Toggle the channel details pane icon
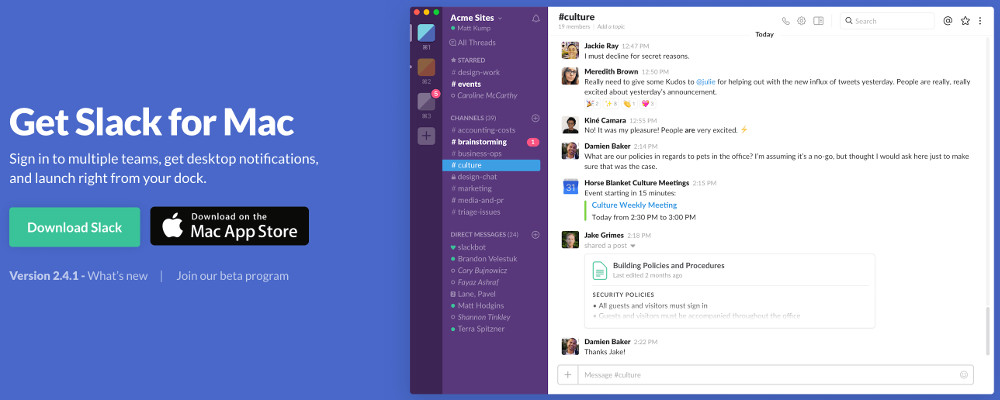Screen dimensions: 1000x400 [x=818, y=21]
